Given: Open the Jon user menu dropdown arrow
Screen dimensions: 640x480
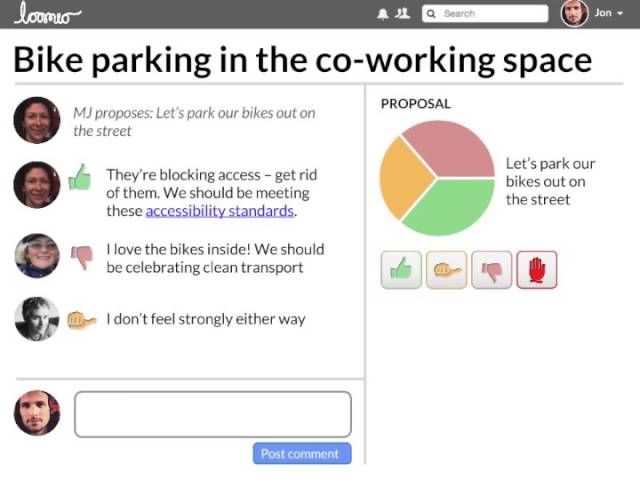Looking at the screenshot, I should (x=620, y=13).
